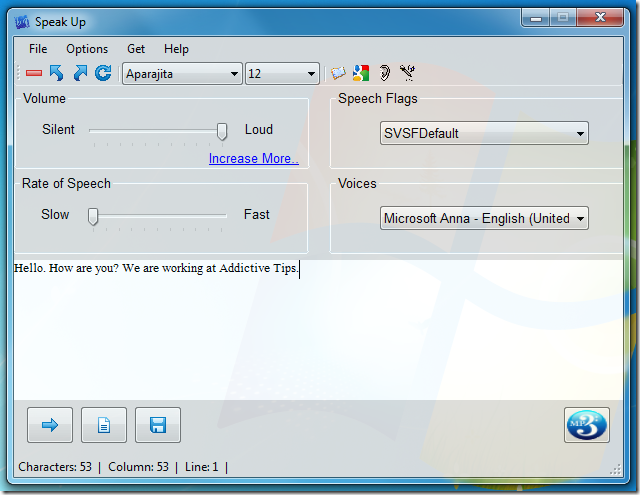
Task: Click the Rate of Speech slider thumb
Action: pos(93,216)
